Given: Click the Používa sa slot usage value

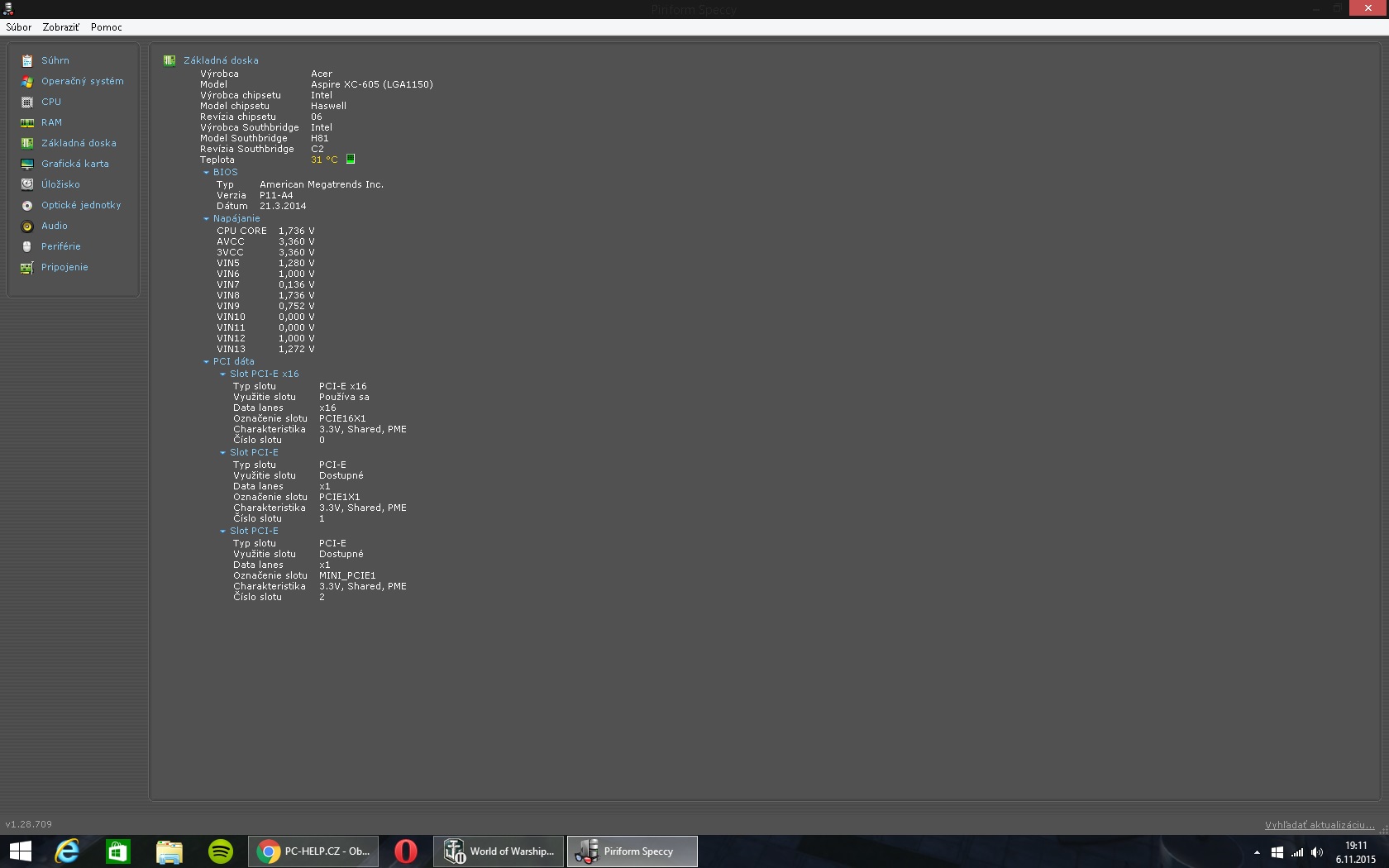Looking at the screenshot, I should 344,397.
